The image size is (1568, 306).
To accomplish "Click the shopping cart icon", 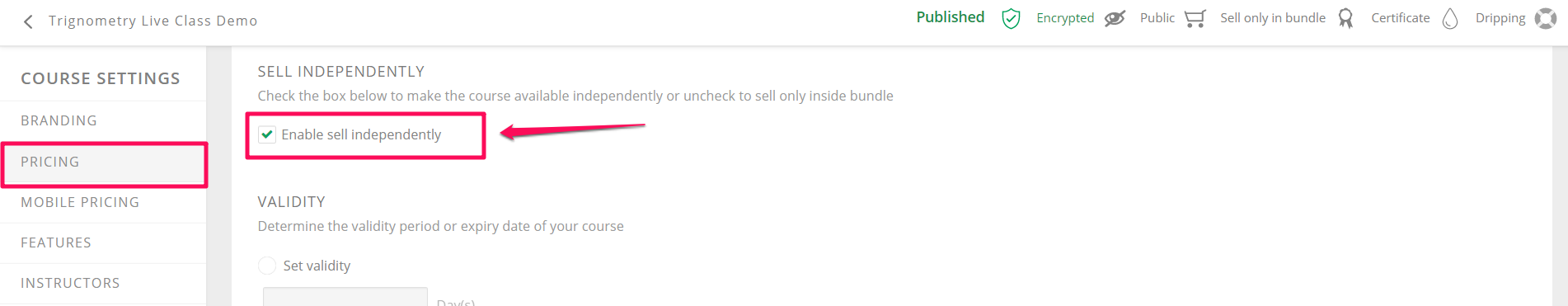I will tap(1195, 18).
